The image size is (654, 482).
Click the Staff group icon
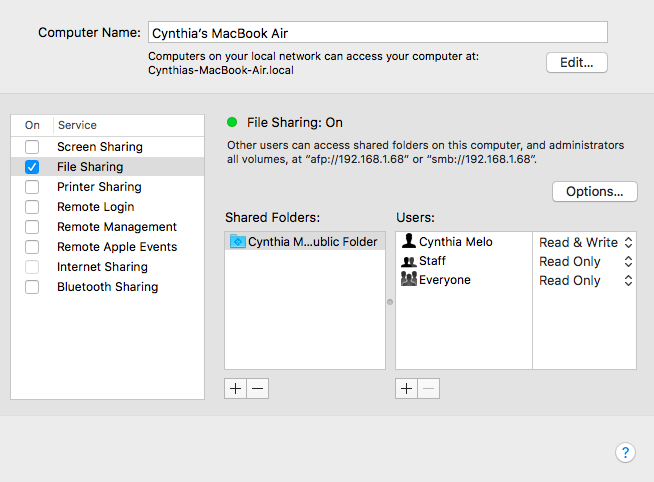coord(408,261)
